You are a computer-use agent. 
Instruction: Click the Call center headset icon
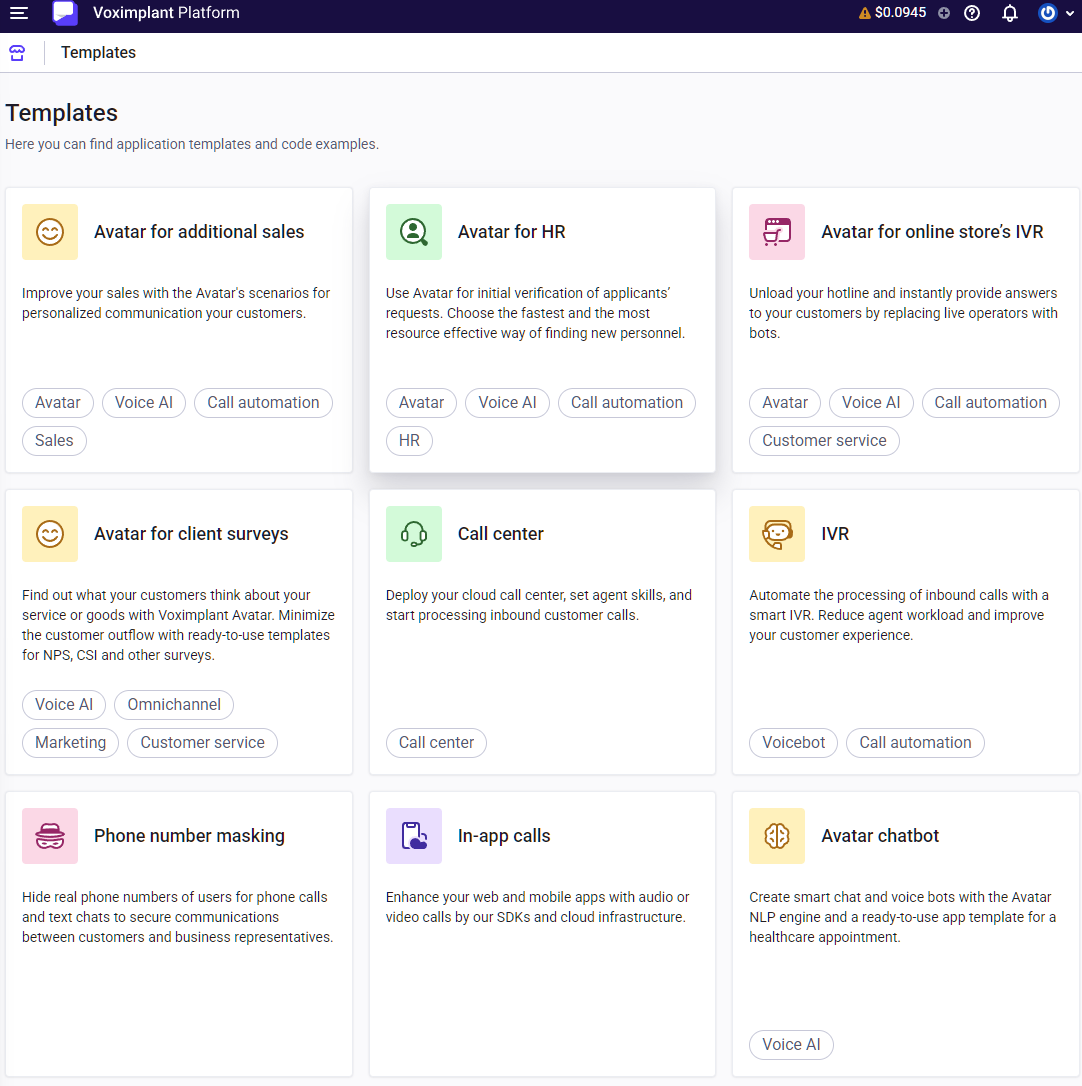point(413,534)
